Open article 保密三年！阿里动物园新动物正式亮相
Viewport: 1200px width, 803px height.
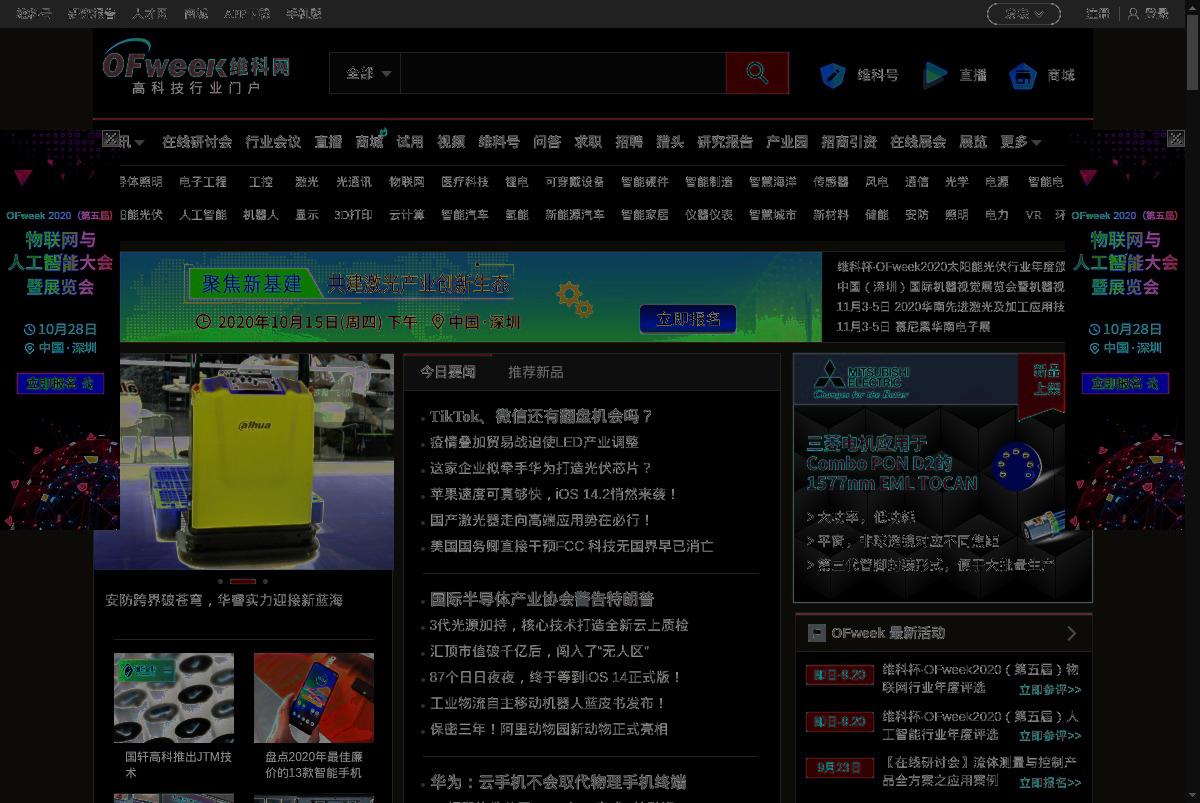tap(549, 729)
